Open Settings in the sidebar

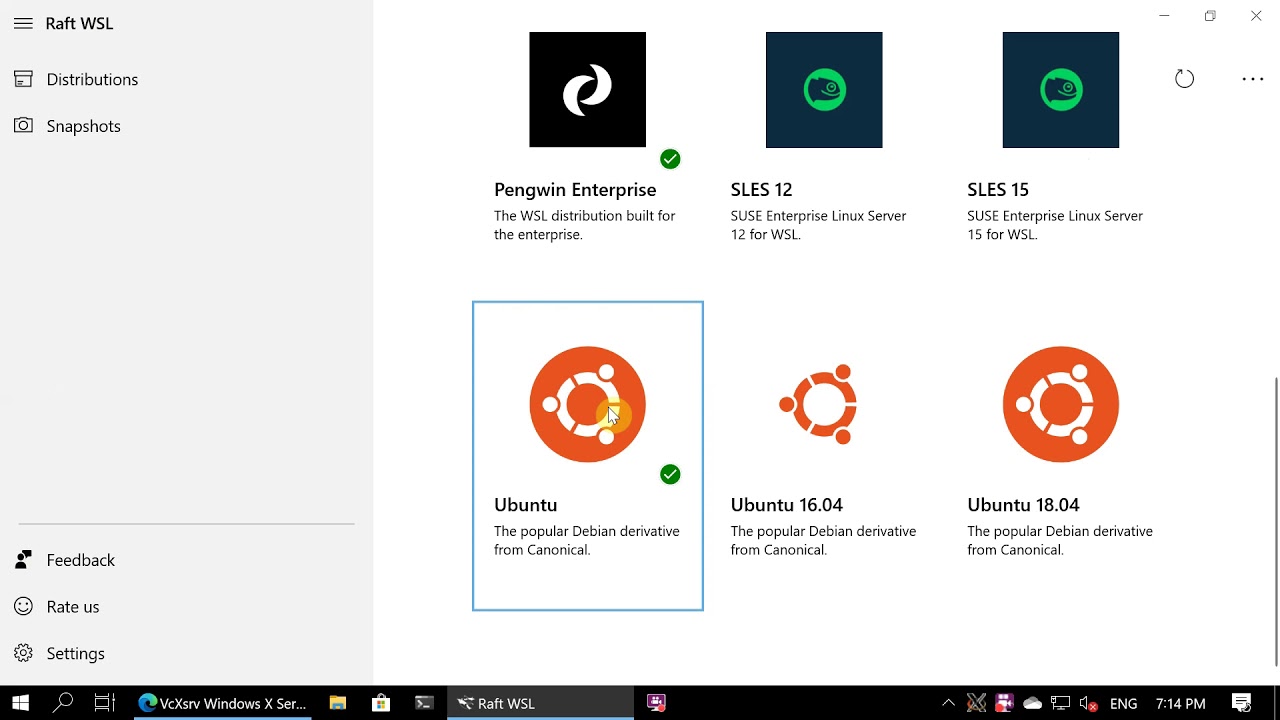pos(75,653)
